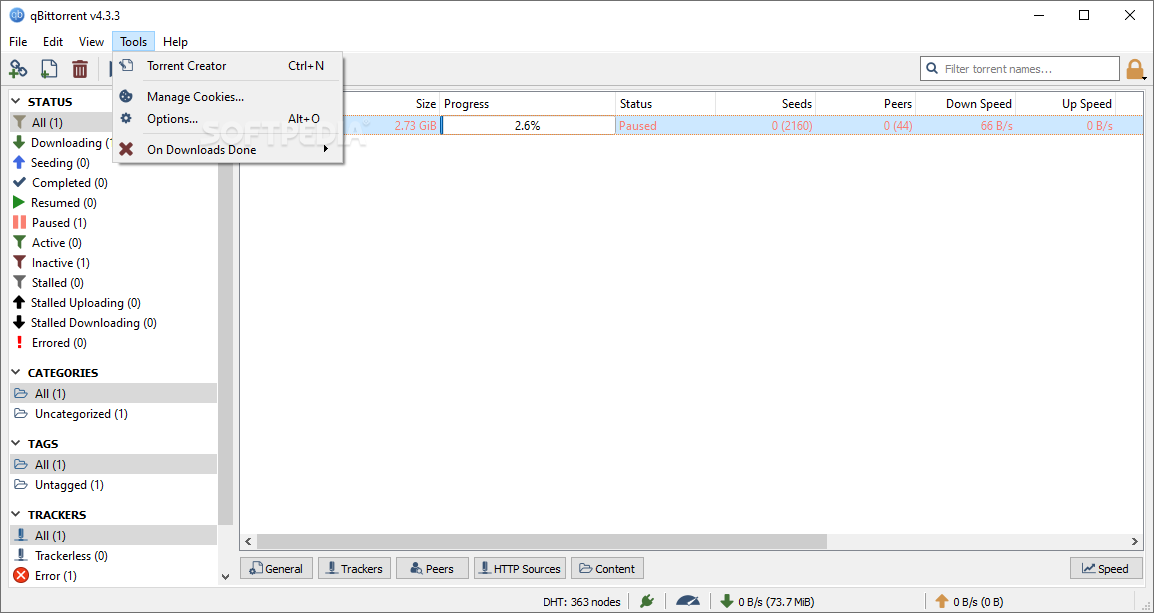Open the Help menu
The height and width of the screenshot is (613, 1154).
point(175,42)
